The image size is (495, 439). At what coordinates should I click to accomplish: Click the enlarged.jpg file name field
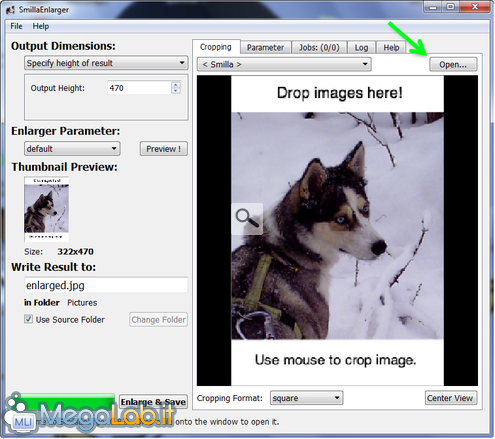click(x=106, y=285)
